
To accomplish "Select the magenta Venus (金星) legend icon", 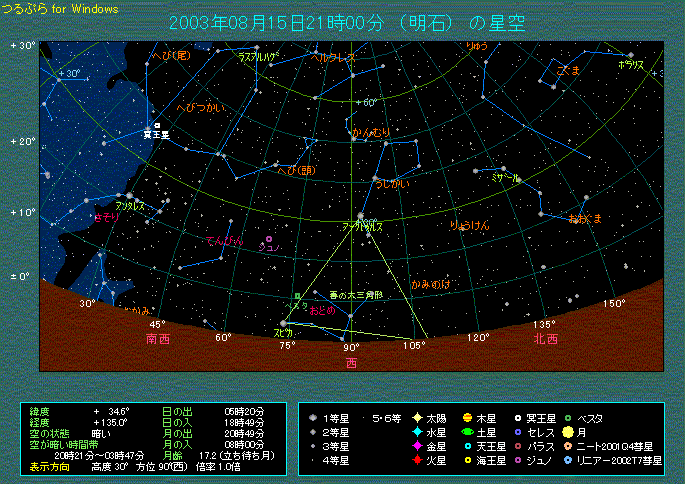I will [x=417, y=446].
